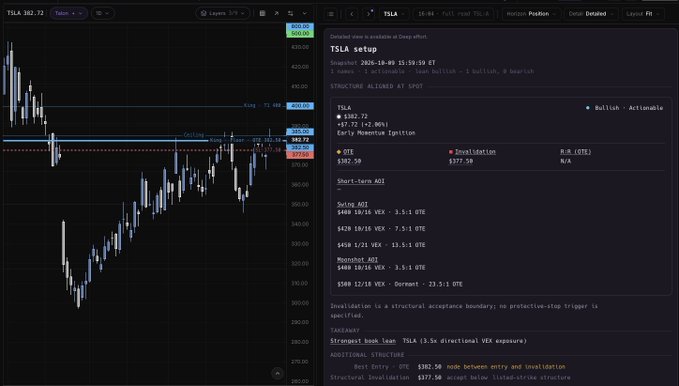Screen dimensions: 679x386
Task: Click the green 500.00 price tag
Action: coord(300,33)
